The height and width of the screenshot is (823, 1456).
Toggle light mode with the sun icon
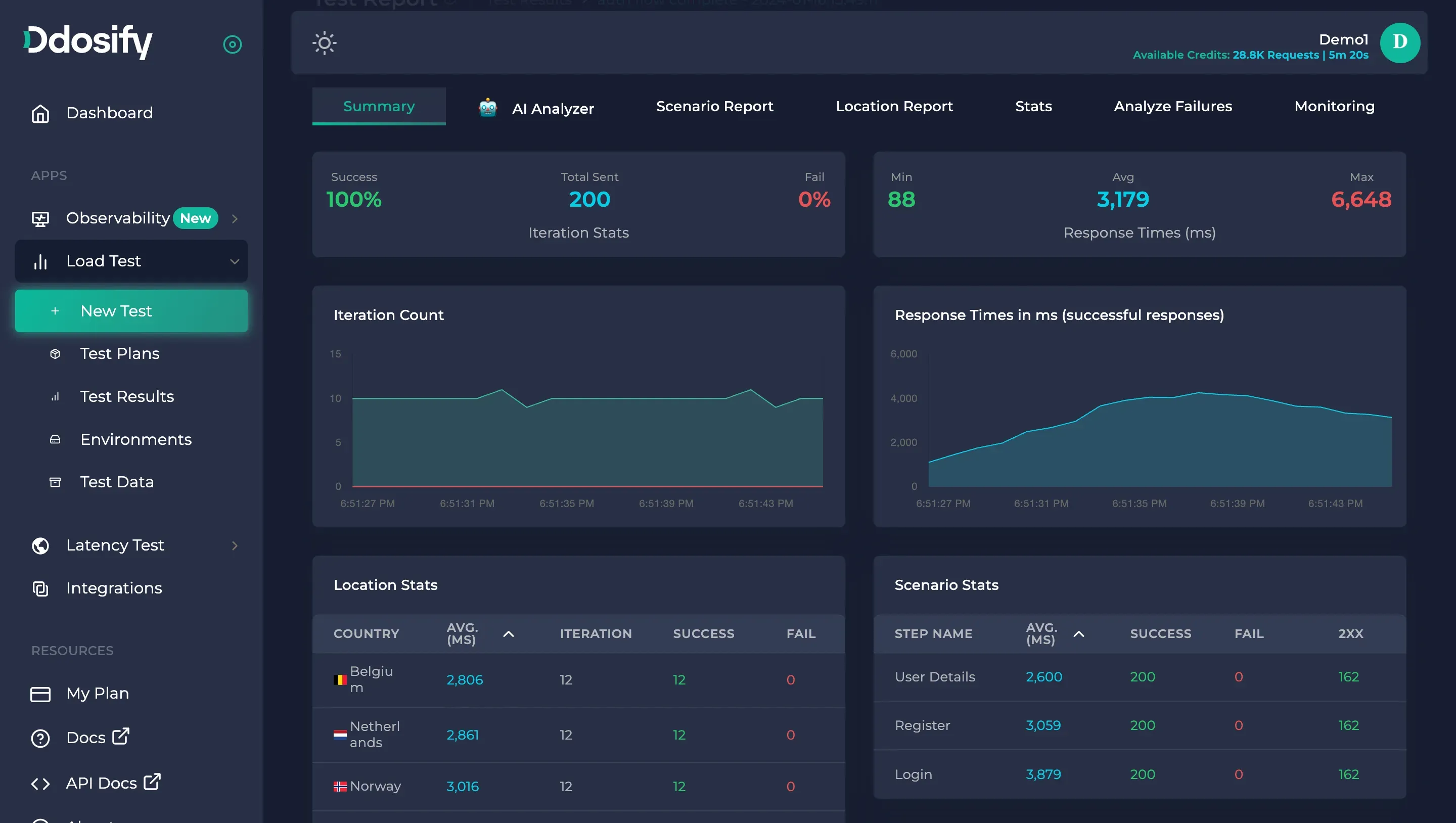(325, 43)
